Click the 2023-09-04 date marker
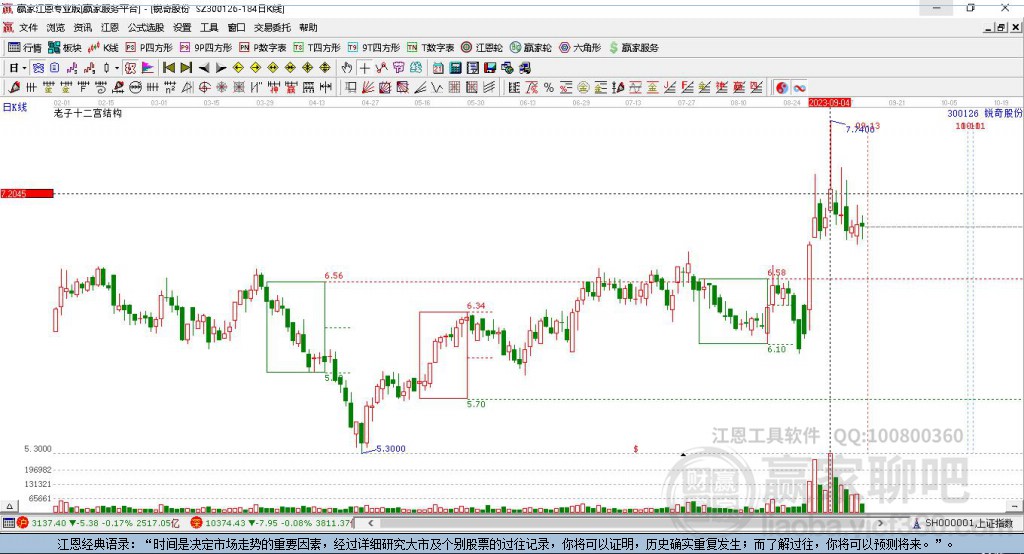The width and height of the screenshot is (1024, 554). coord(829,103)
